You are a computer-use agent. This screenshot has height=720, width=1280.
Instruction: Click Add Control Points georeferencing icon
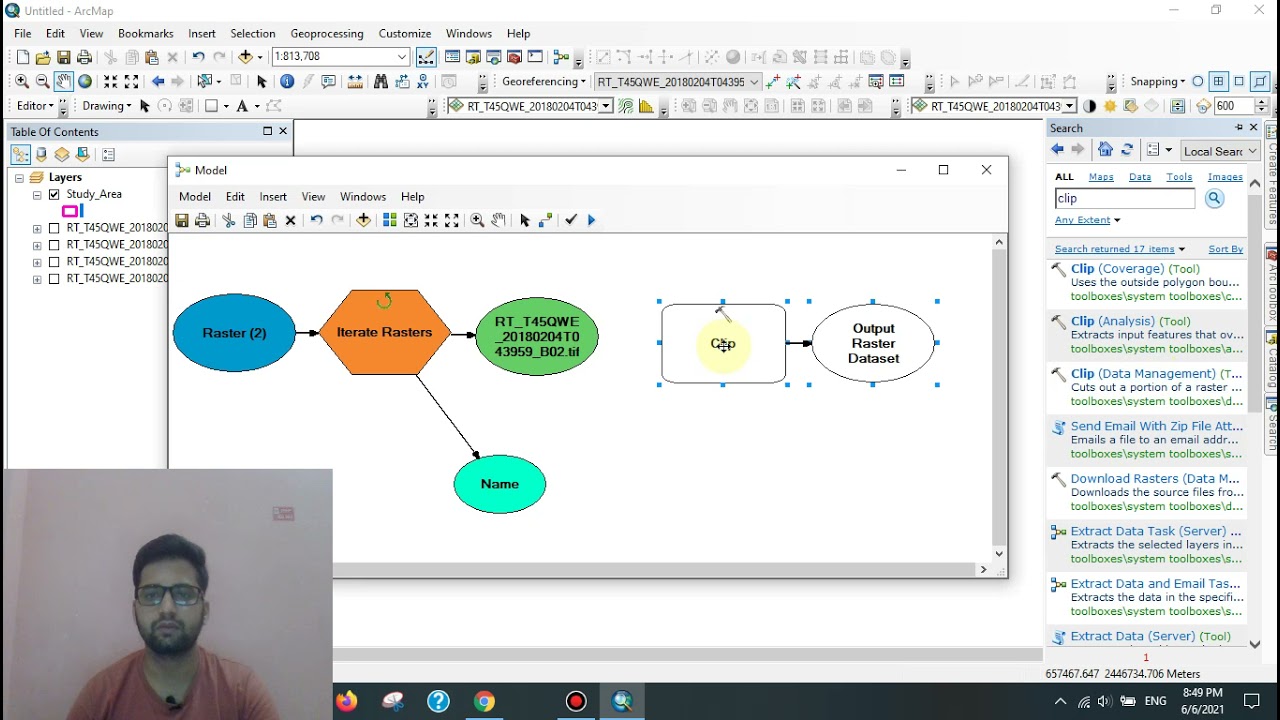772,81
